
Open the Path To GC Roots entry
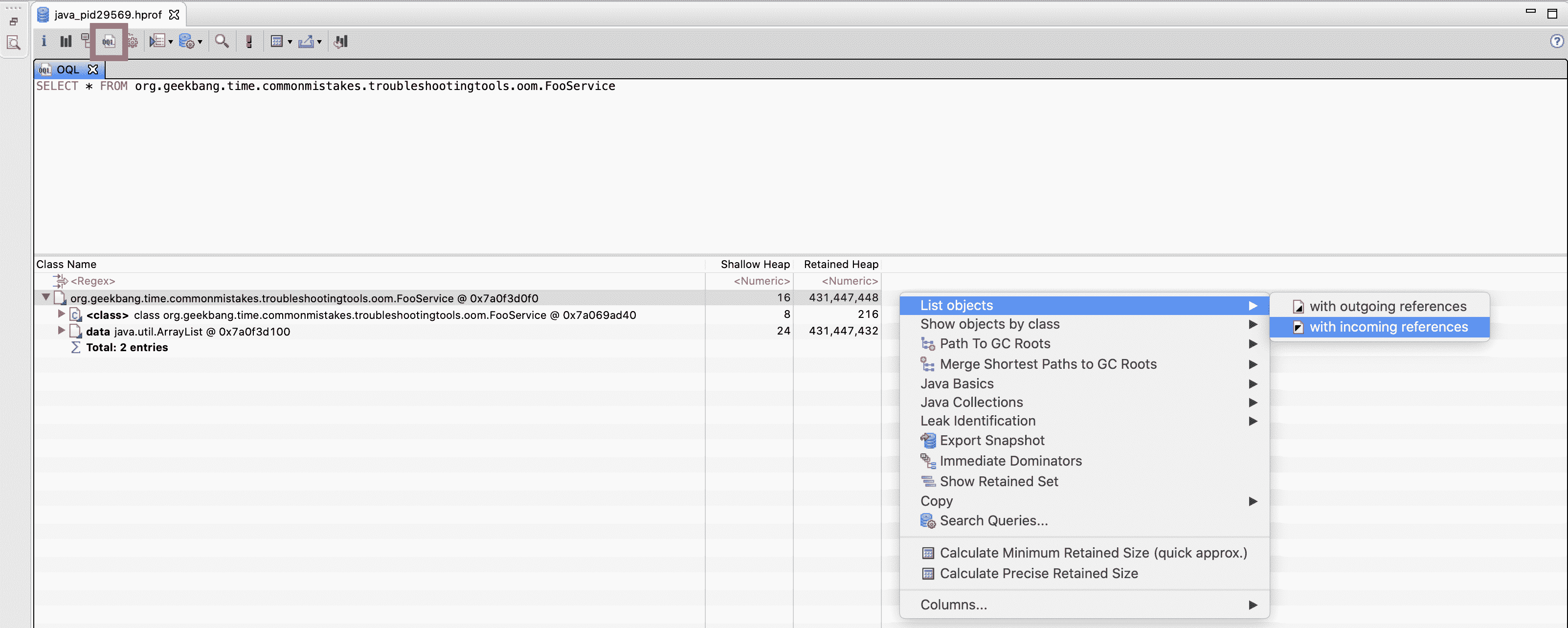pos(995,344)
